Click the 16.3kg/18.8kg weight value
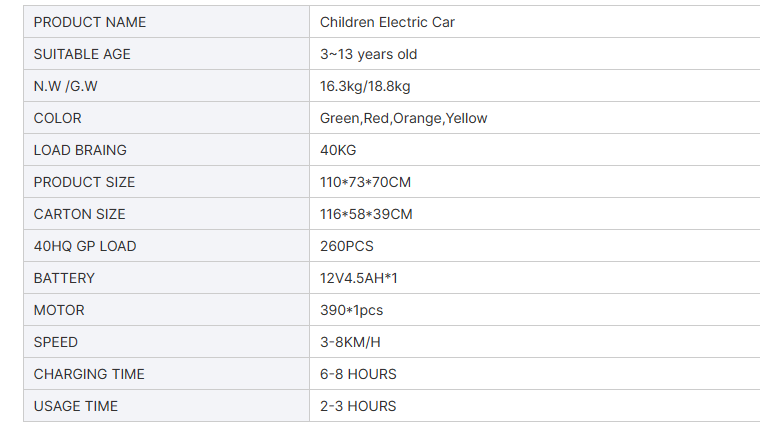Viewport: 760px width, 442px height. click(x=365, y=86)
